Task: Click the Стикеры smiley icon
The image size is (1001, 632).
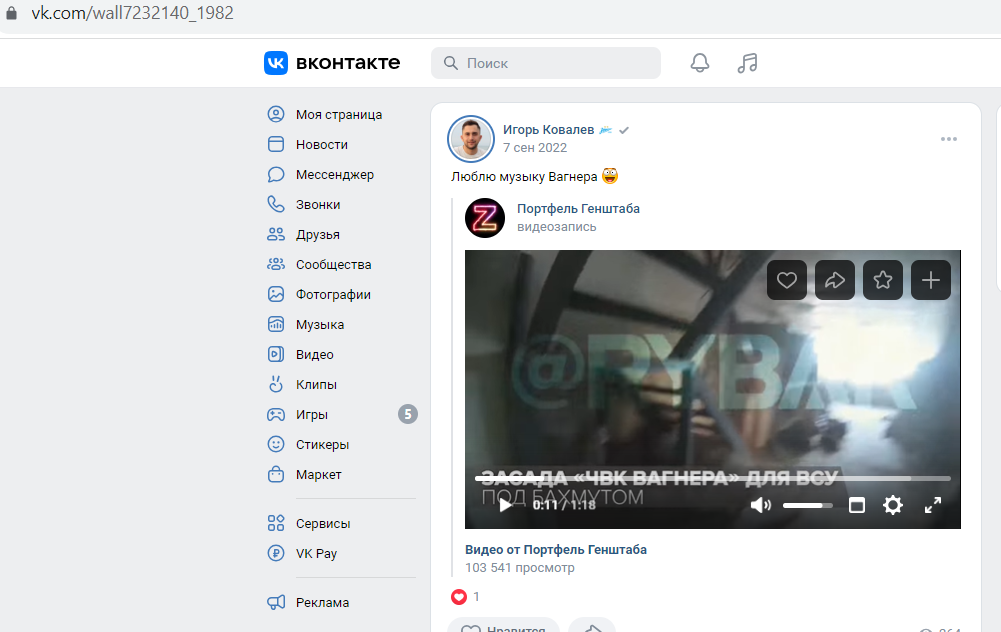Action: point(276,444)
